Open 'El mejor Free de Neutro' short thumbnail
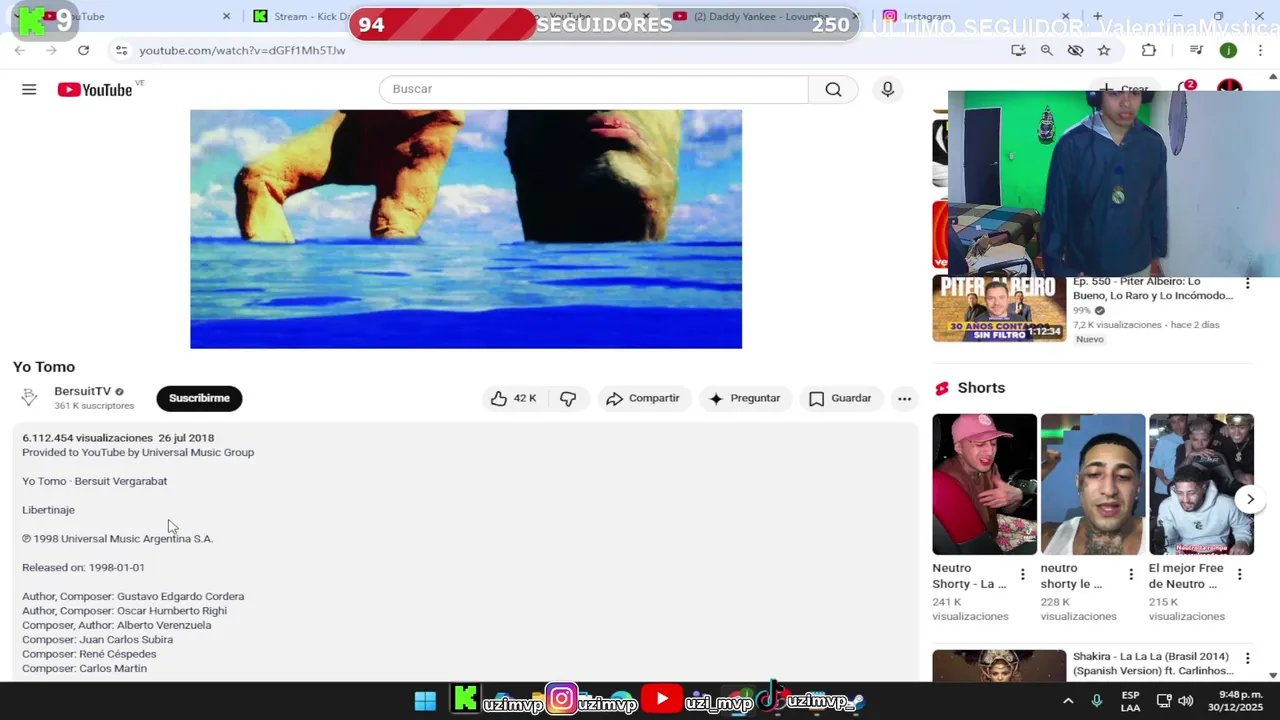 pos(1201,484)
